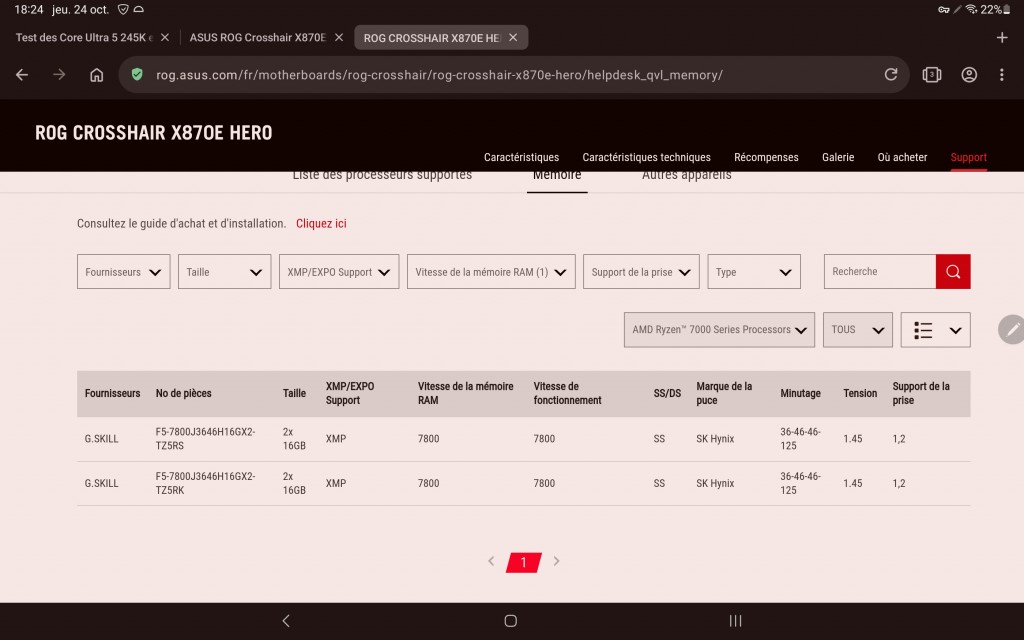Open the browser home page icon
The height and width of the screenshot is (640, 1024).
[x=97, y=75]
